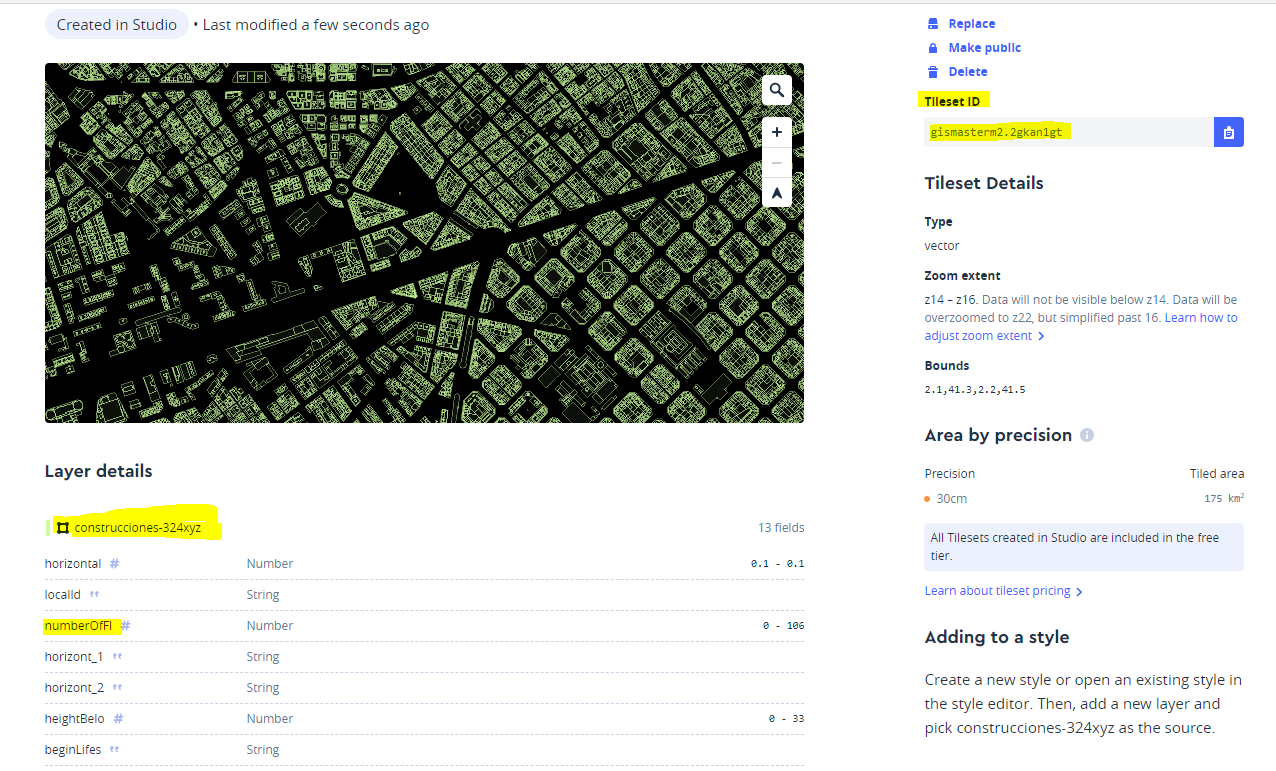Select the localId field name
This screenshot has width=1276, height=771.
62,594
